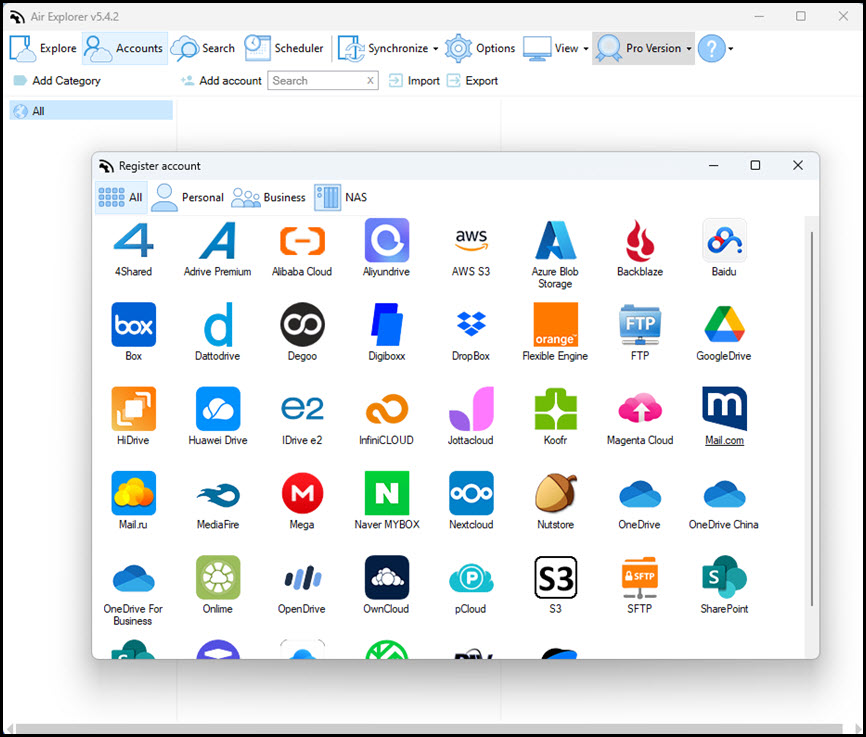Click the Register account vertical scrollbar

(812, 418)
